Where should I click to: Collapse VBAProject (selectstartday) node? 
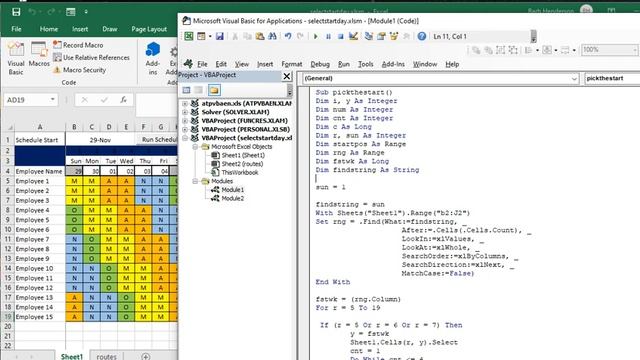click(x=185, y=138)
